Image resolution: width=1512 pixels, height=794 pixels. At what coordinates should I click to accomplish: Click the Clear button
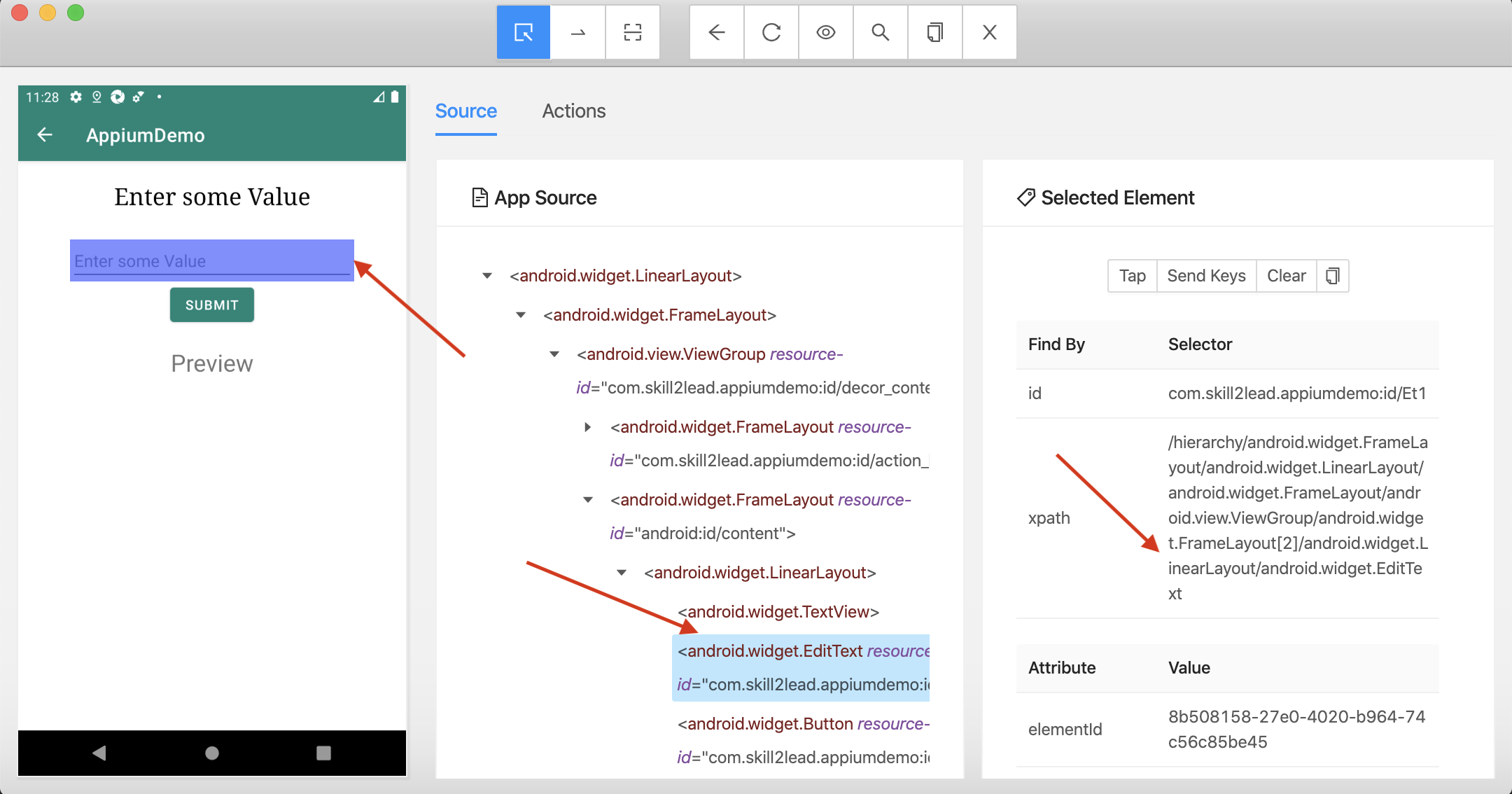1285,275
